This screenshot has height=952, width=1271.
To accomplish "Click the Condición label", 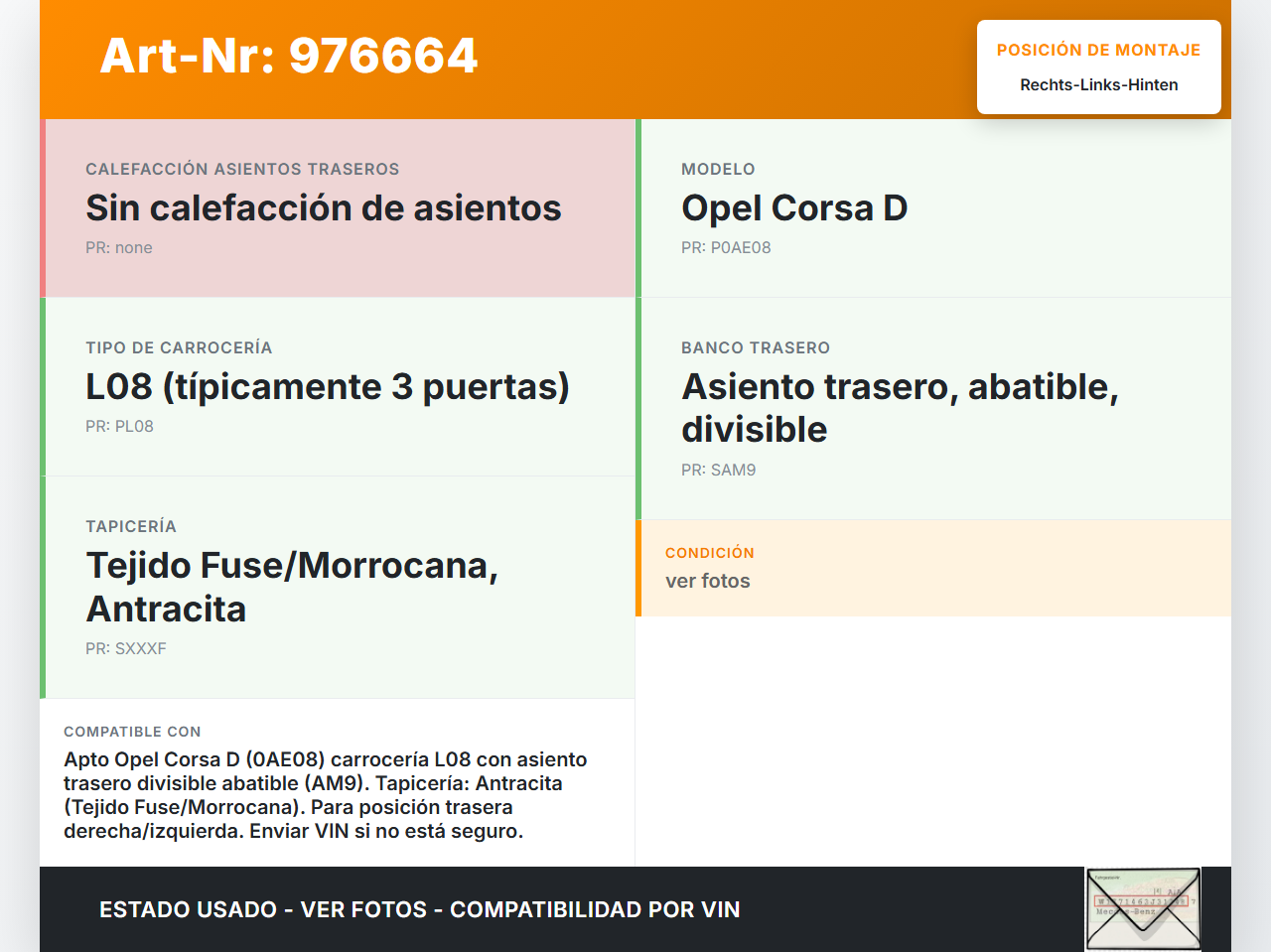I will tap(709, 553).
